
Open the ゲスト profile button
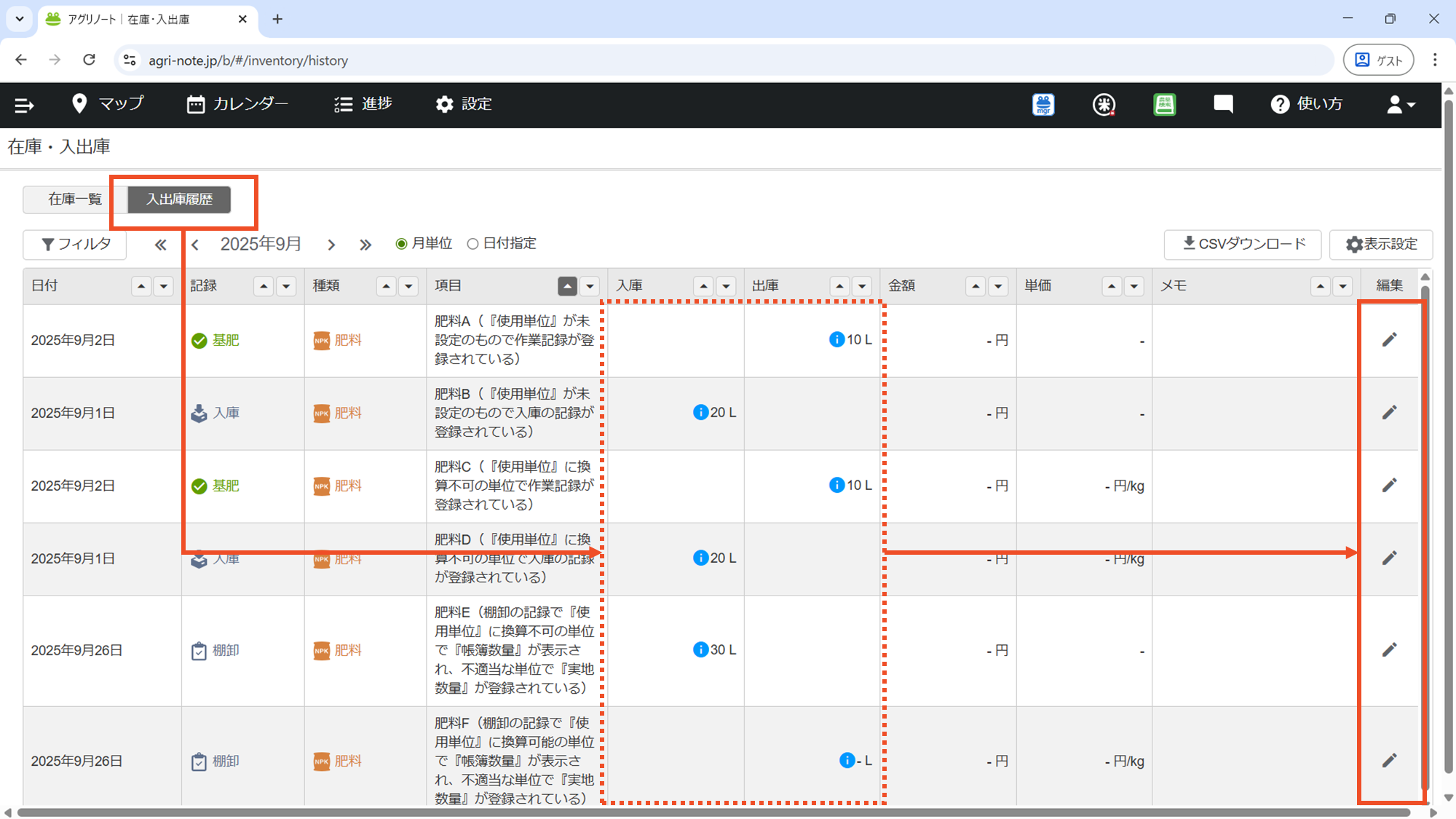1378,60
